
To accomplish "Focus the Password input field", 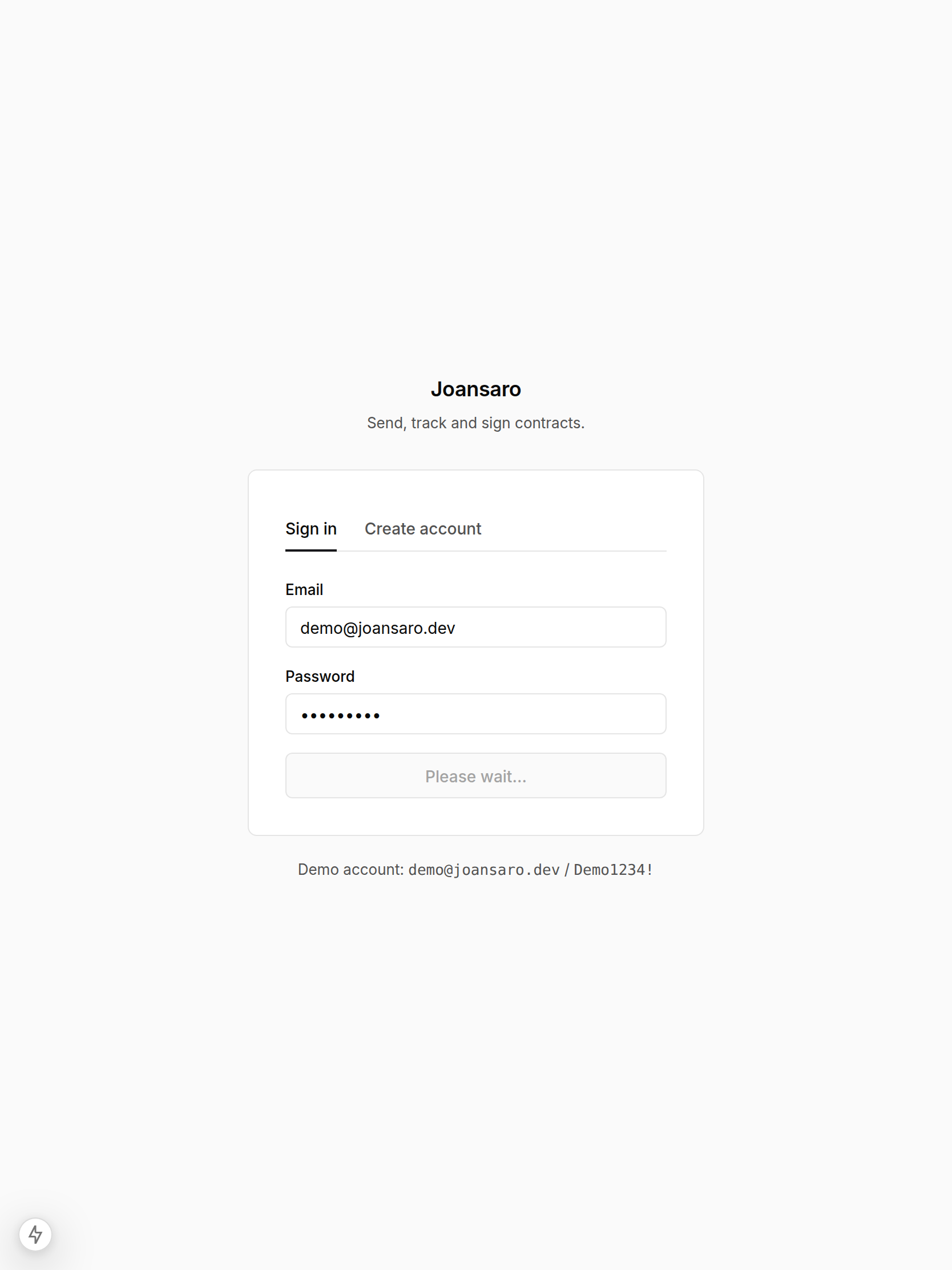I will tap(475, 714).
